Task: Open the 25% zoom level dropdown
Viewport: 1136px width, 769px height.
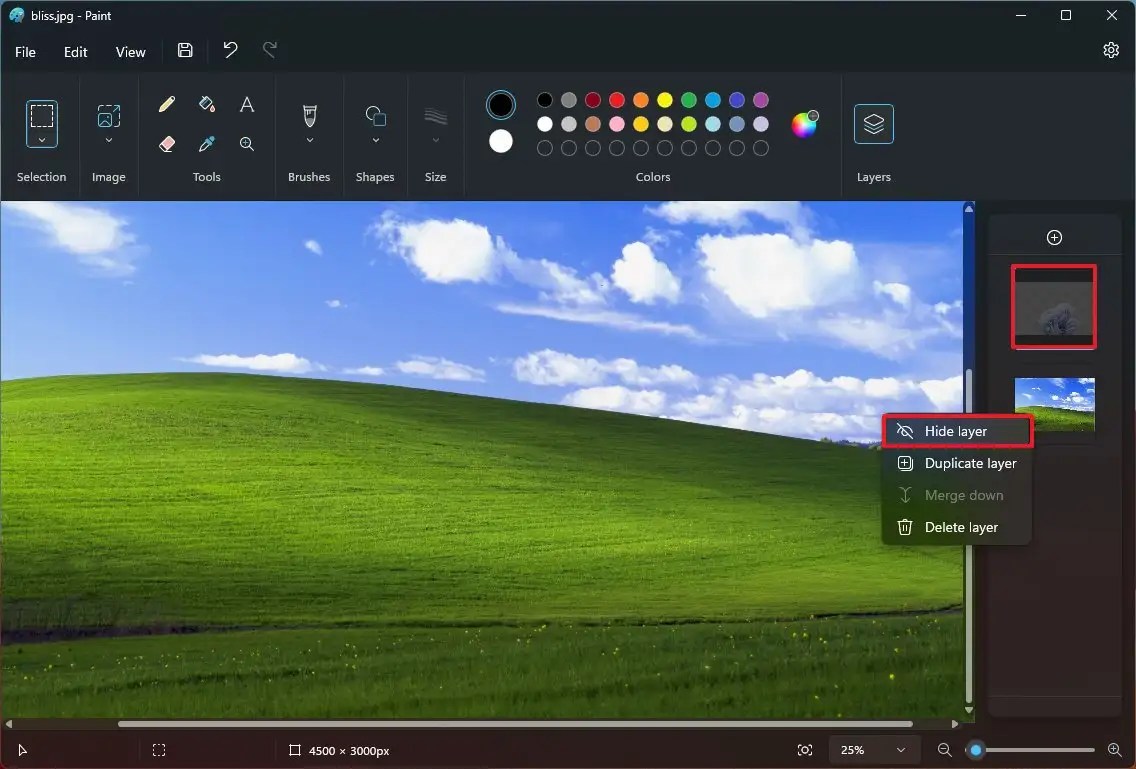Action: point(873,750)
